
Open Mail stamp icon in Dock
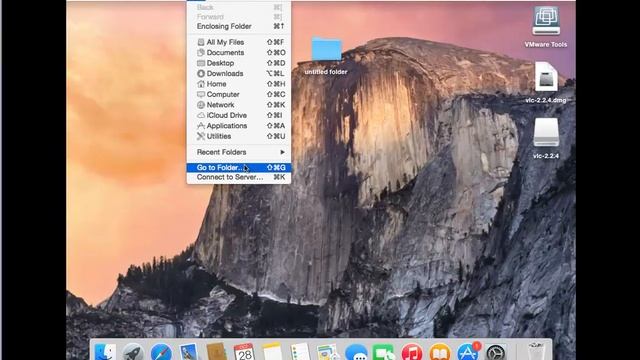click(189, 352)
